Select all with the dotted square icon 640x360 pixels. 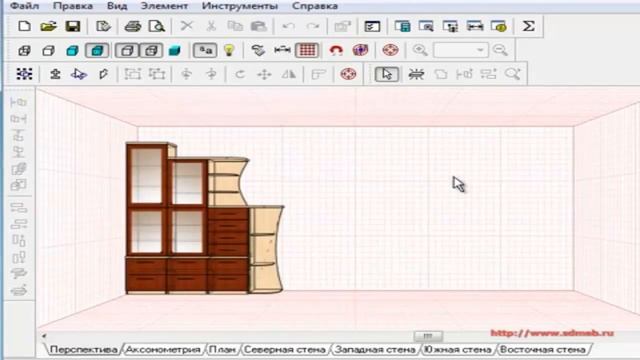(24, 74)
